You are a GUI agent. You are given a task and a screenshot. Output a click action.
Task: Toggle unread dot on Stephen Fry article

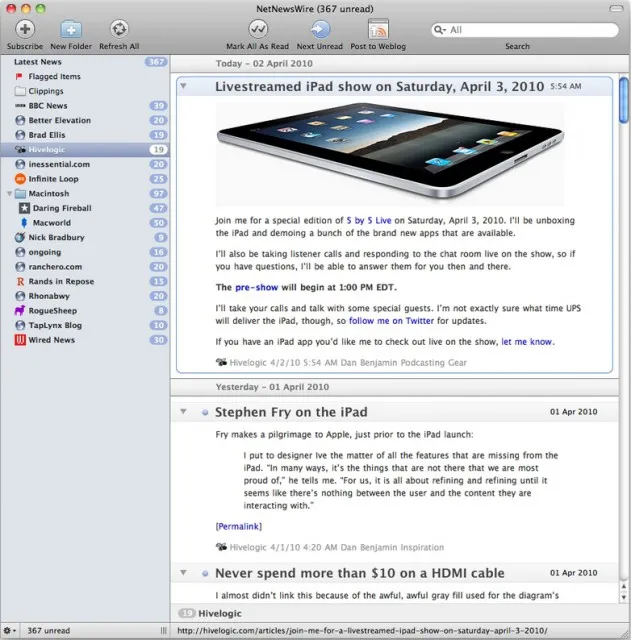coord(205,413)
